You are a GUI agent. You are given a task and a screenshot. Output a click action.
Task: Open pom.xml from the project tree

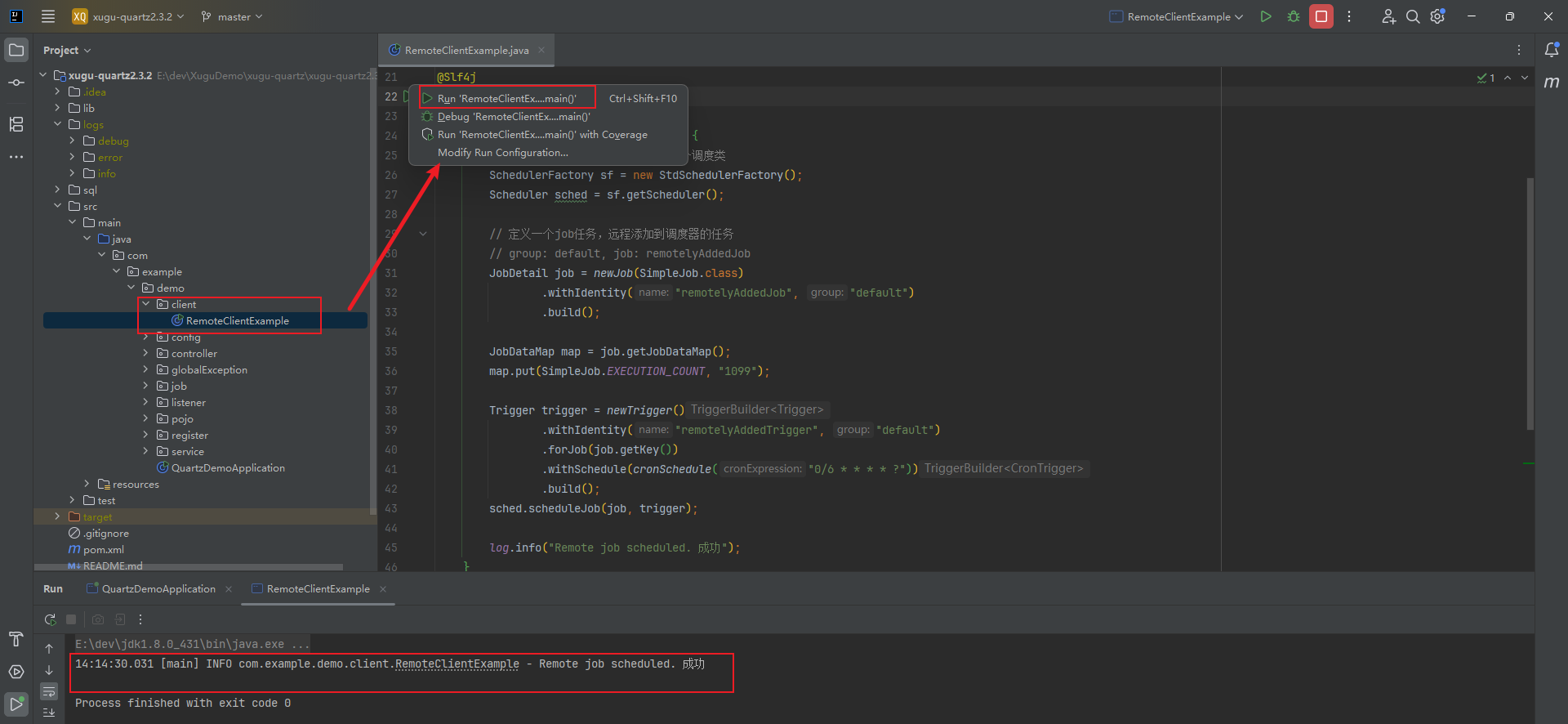pos(104,550)
